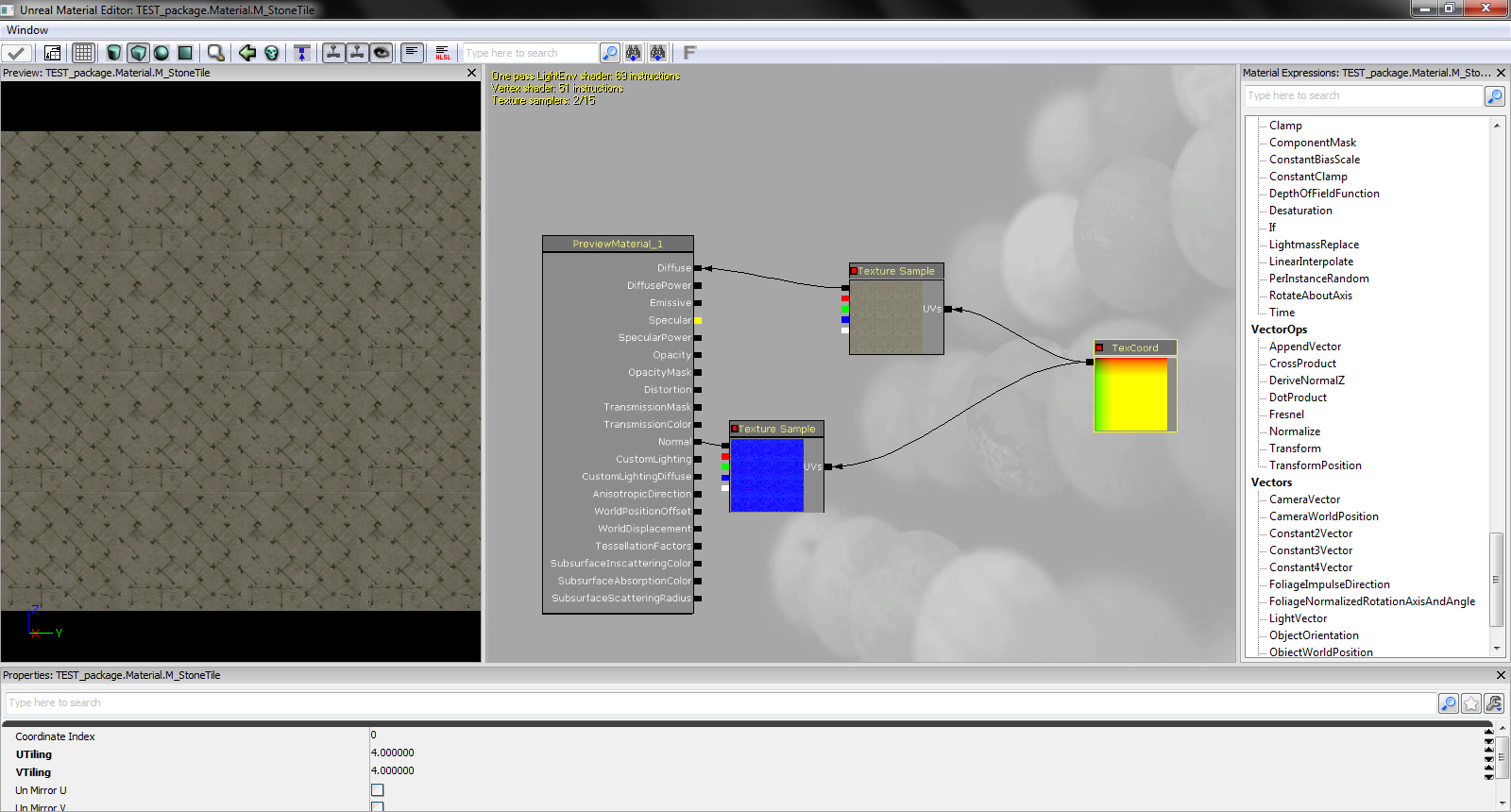The height and width of the screenshot is (812, 1511).
Task: Select the cylinder preview shape icon
Action: click(114, 53)
